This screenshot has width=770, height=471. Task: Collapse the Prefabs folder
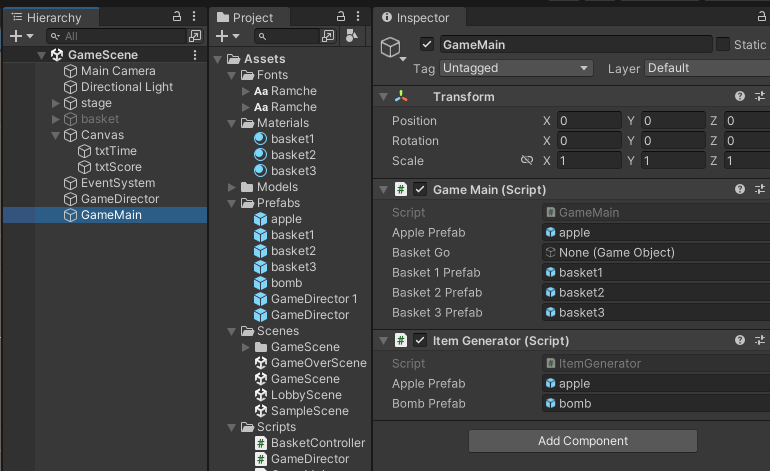(232, 203)
